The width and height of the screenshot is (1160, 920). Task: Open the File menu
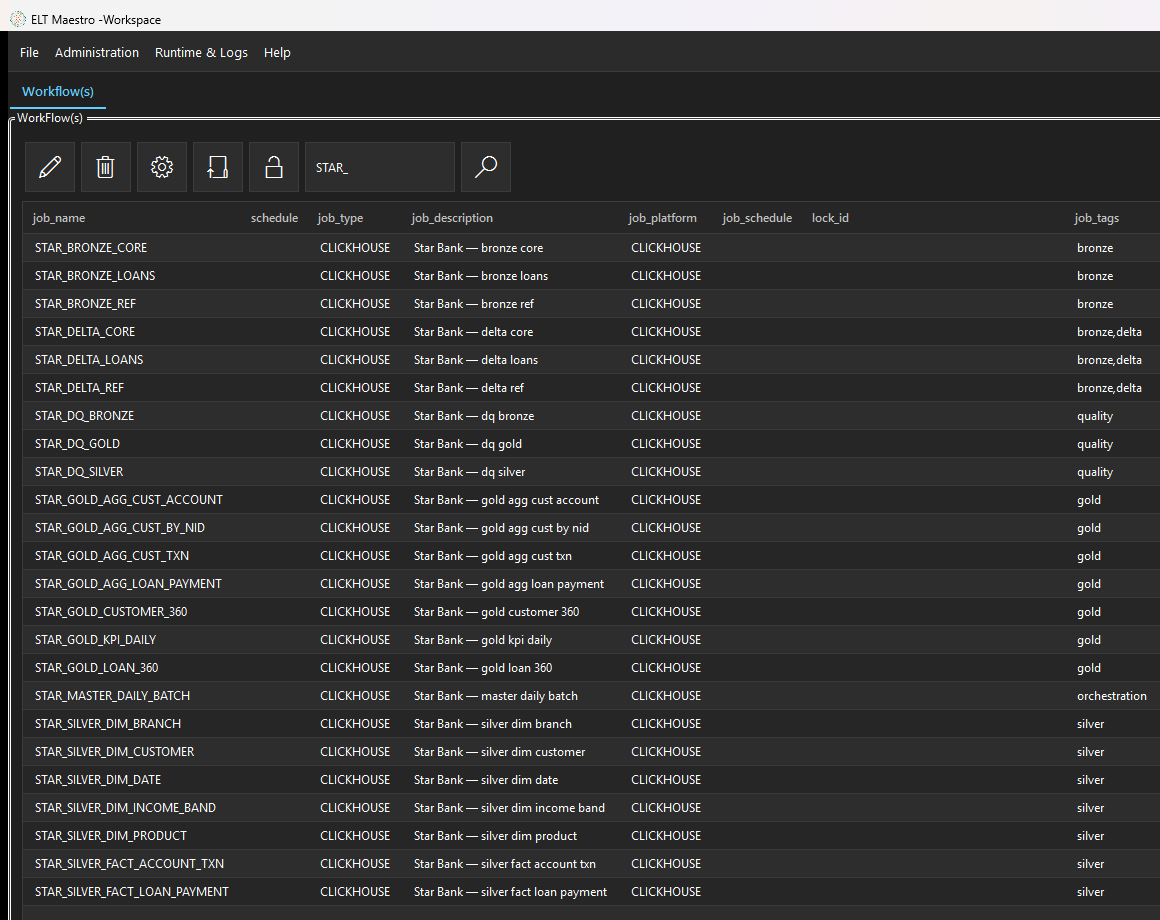(x=29, y=53)
